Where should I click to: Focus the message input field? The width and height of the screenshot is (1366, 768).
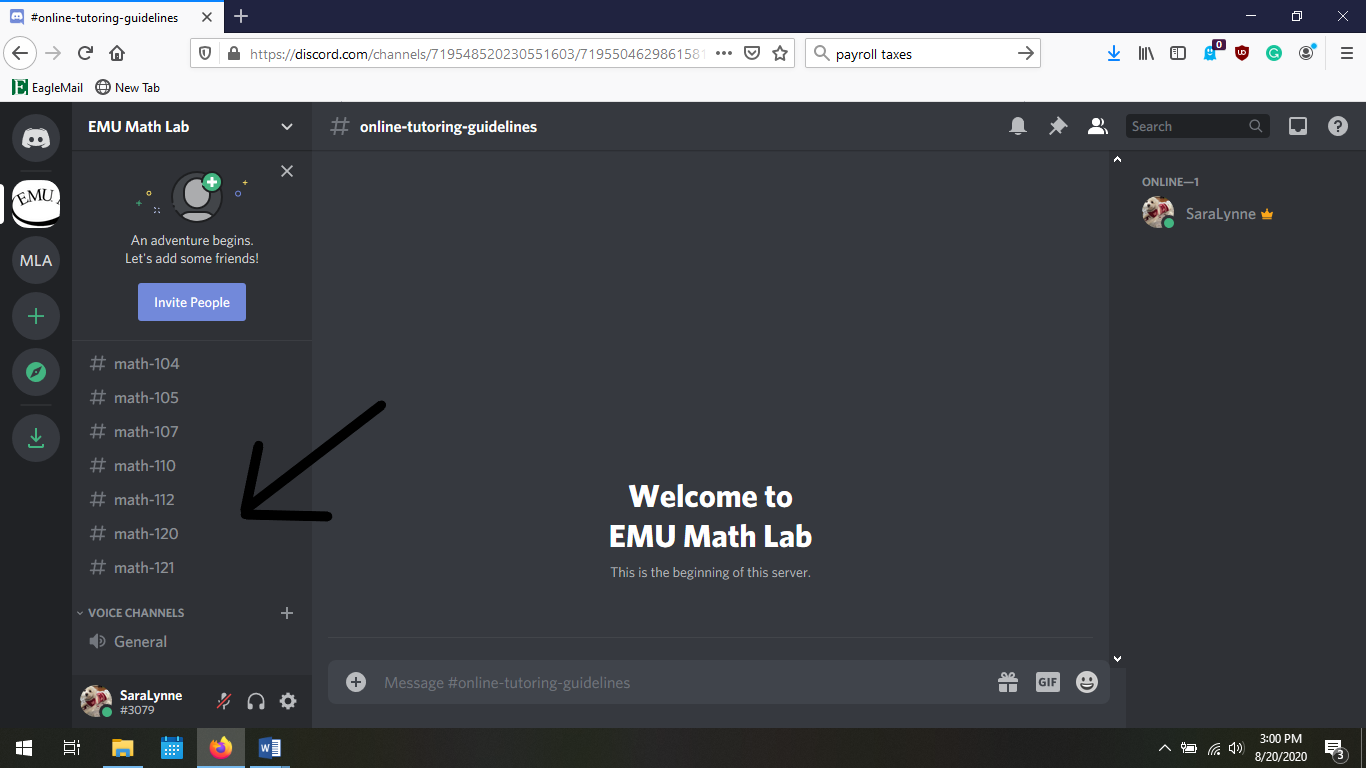point(680,683)
